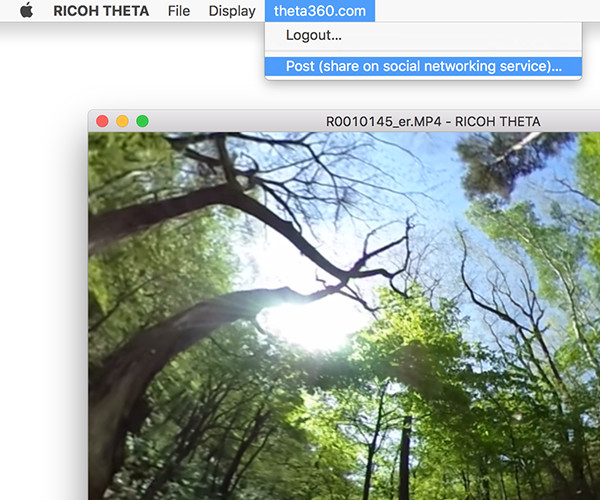Open the File menu

click(x=179, y=11)
